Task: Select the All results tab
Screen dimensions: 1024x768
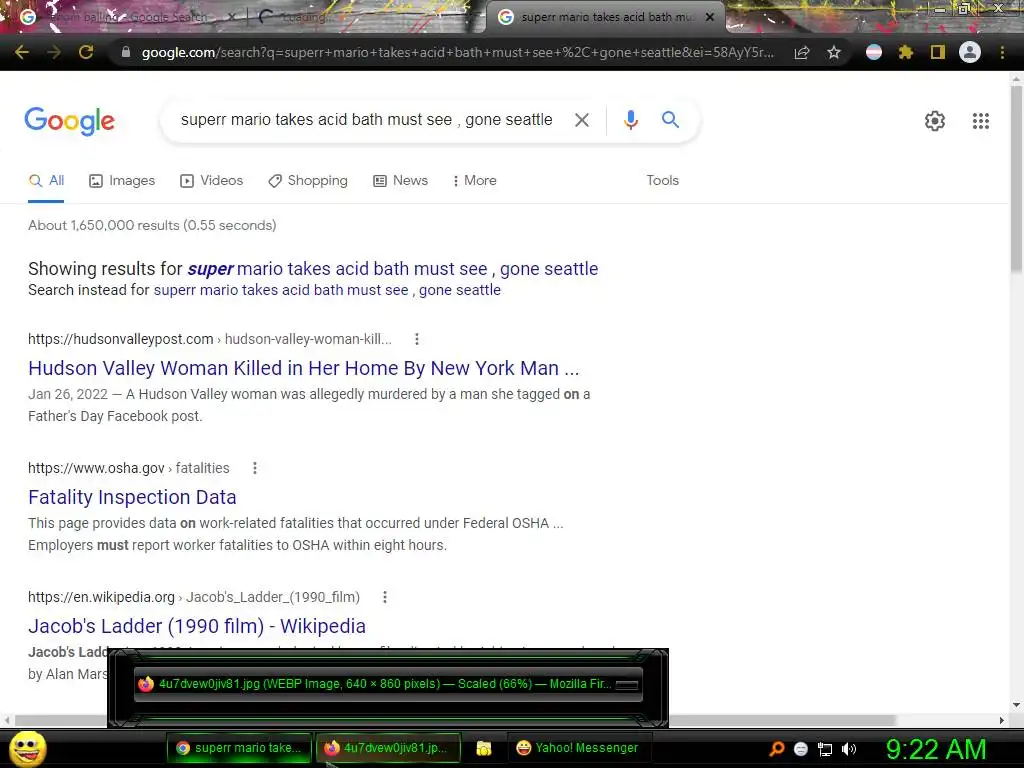Action: (x=46, y=181)
